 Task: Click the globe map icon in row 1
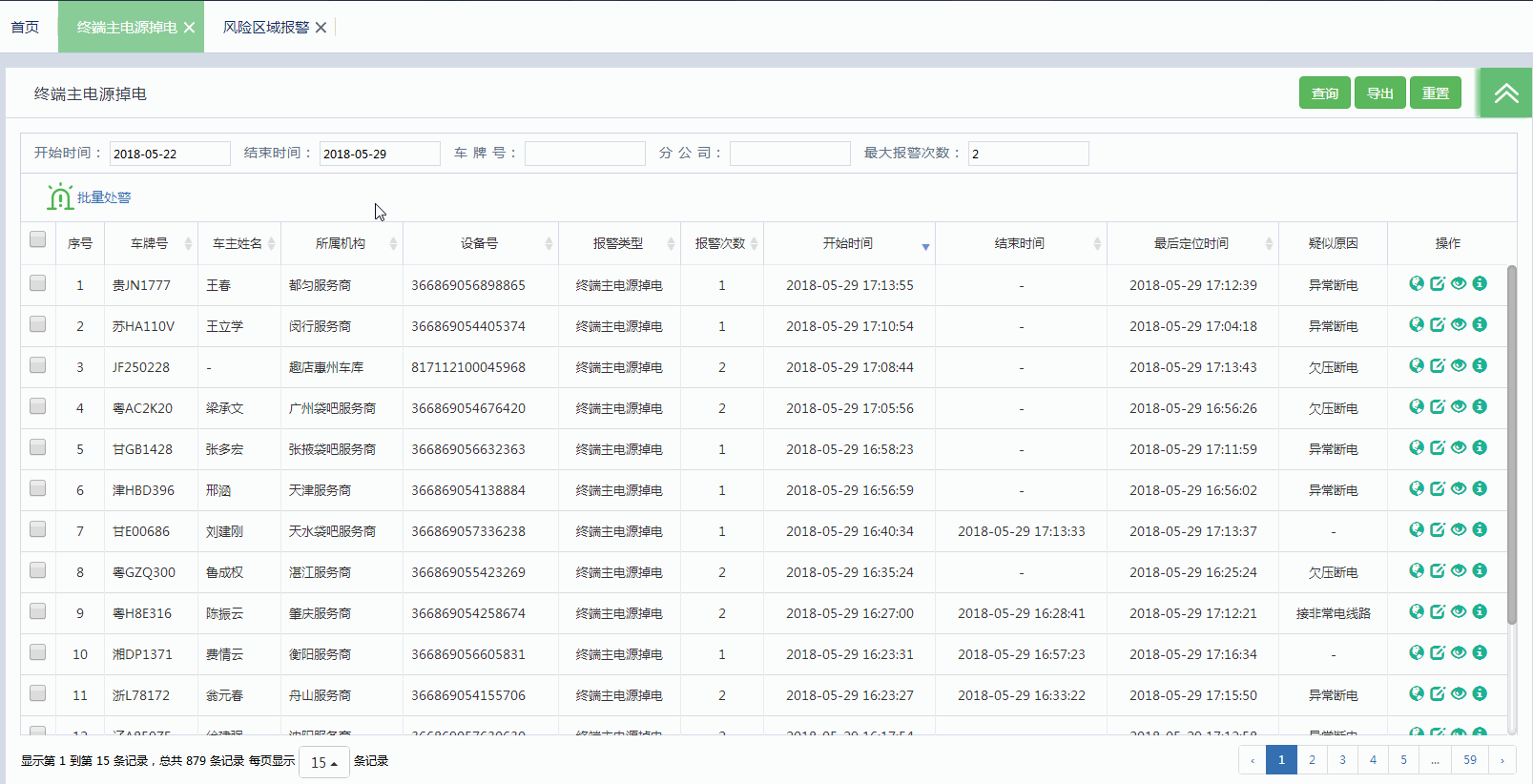pos(1417,283)
